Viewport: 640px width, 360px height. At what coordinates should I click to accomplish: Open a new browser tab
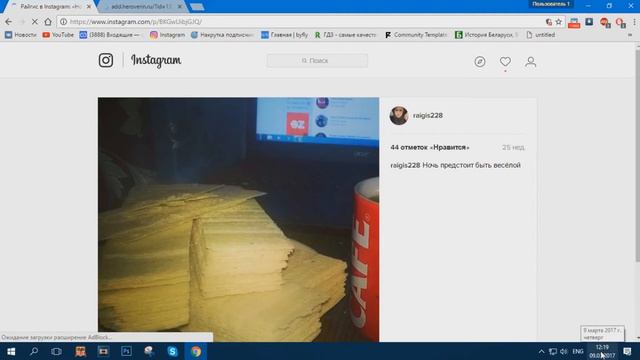[197, 7]
